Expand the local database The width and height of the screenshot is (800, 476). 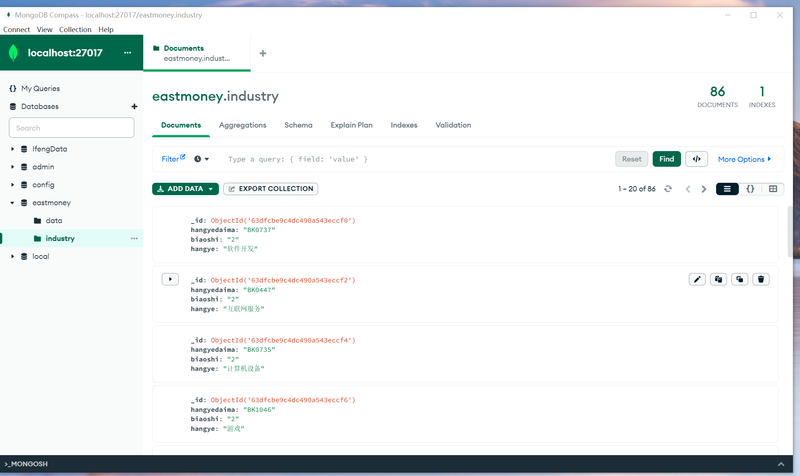[x=13, y=256]
